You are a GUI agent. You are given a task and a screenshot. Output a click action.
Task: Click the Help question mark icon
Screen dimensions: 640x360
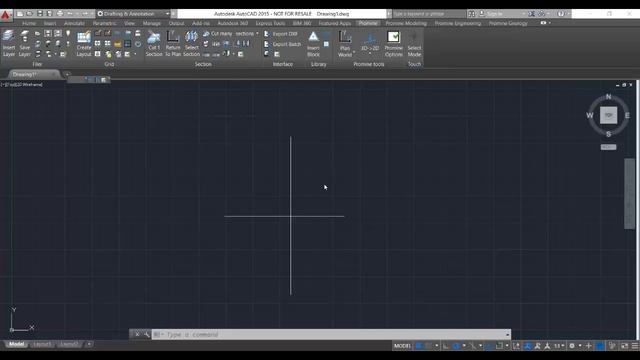pyautogui.click(x=561, y=13)
